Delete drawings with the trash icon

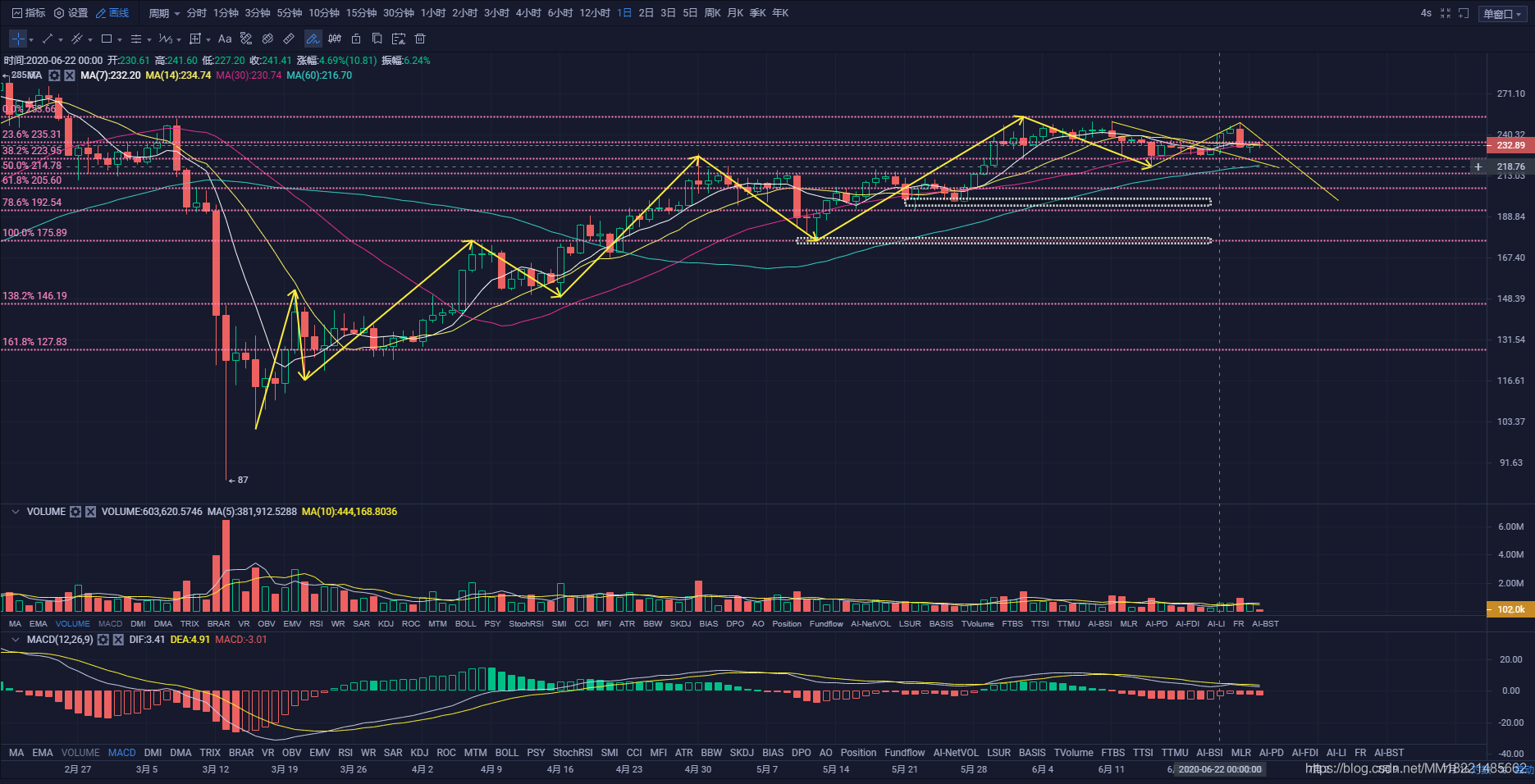420,39
